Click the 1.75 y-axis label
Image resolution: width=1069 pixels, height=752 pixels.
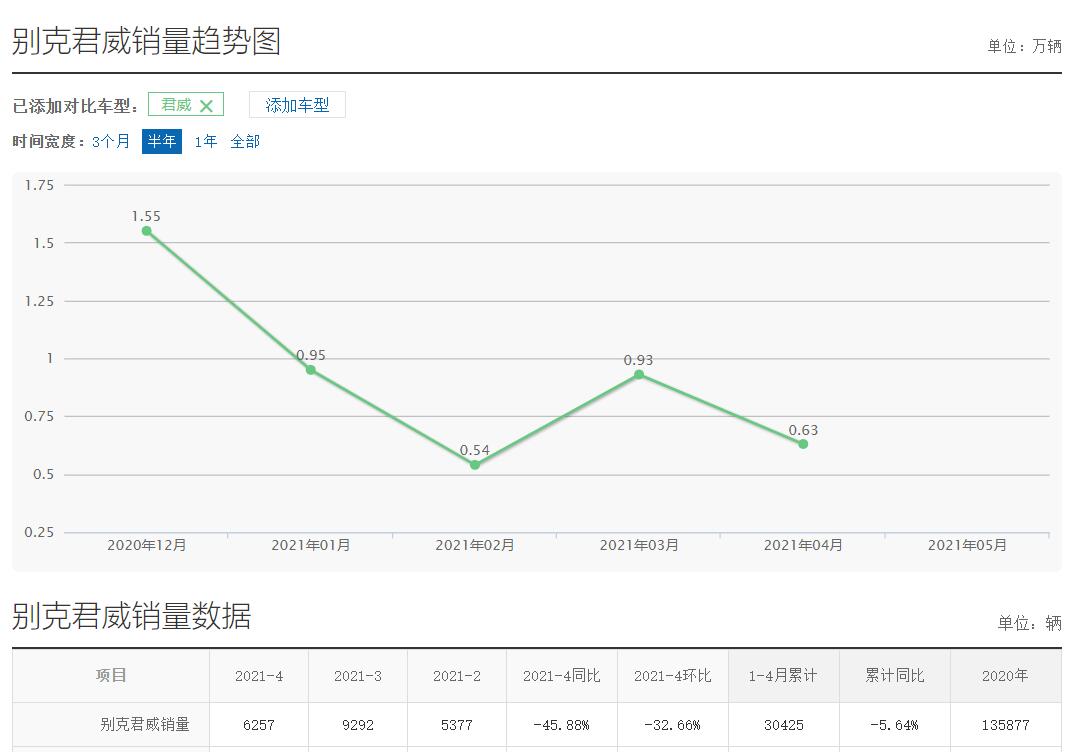(39, 185)
